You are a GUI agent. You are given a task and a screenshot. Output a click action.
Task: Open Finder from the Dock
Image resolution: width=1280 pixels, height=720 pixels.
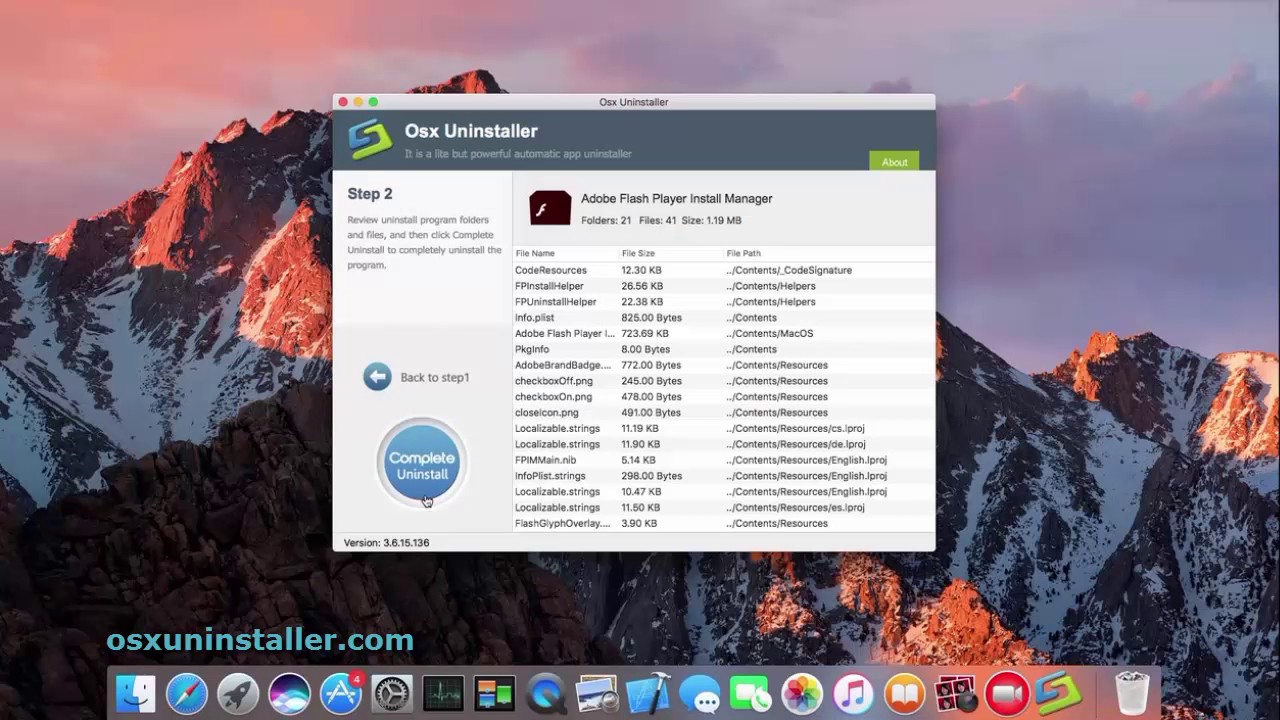pyautogui.click(x=136, y=694)
